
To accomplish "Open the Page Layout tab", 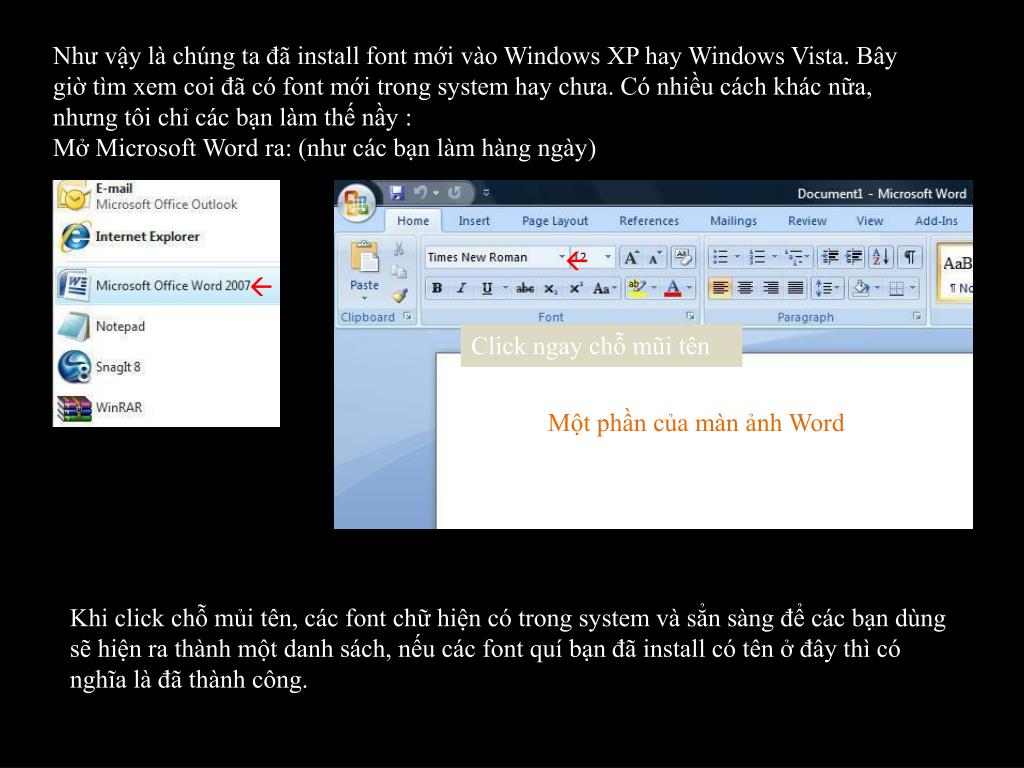I will click(x=554, y=221).
